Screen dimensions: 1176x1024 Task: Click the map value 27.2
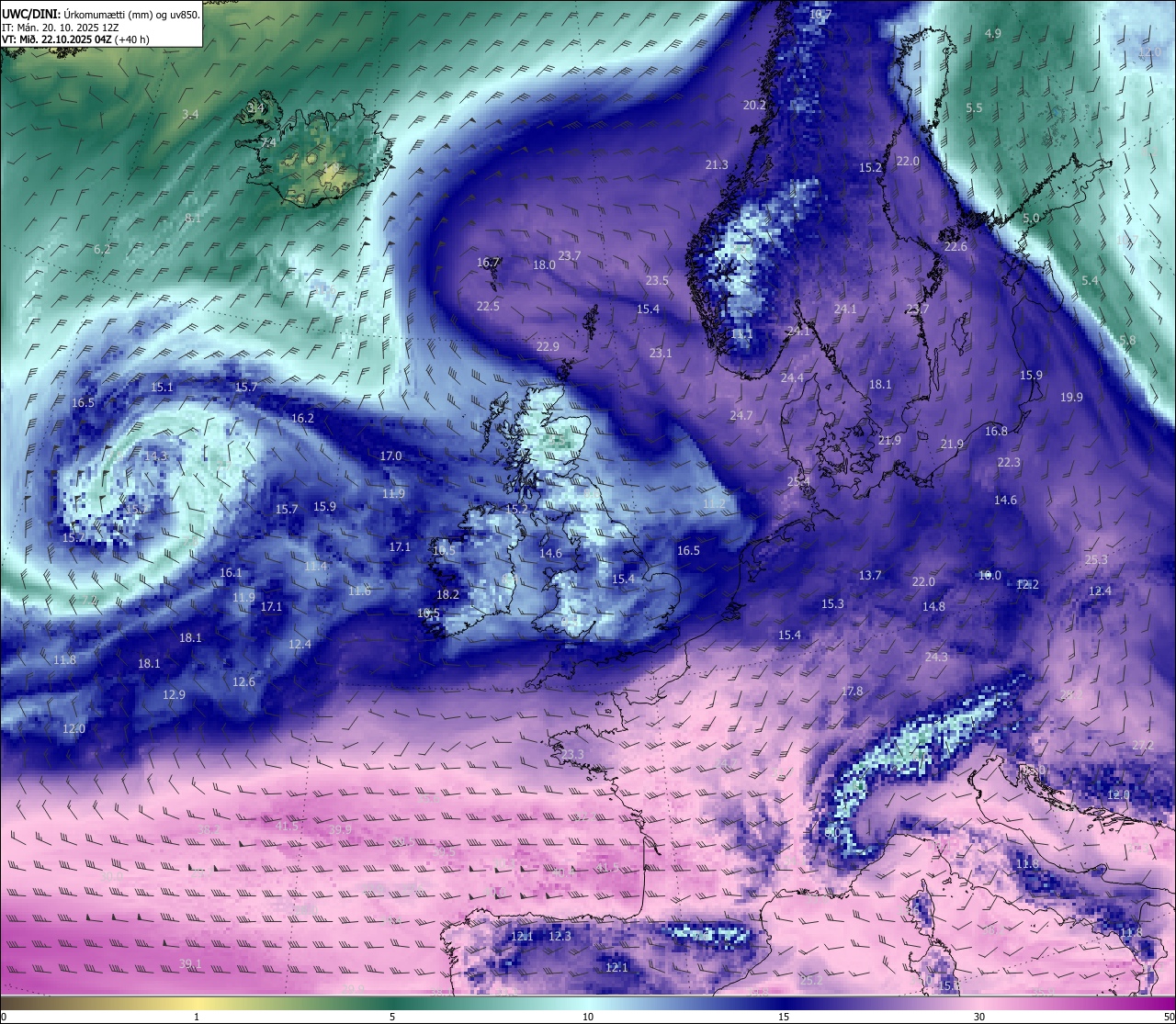point(1143,745)
